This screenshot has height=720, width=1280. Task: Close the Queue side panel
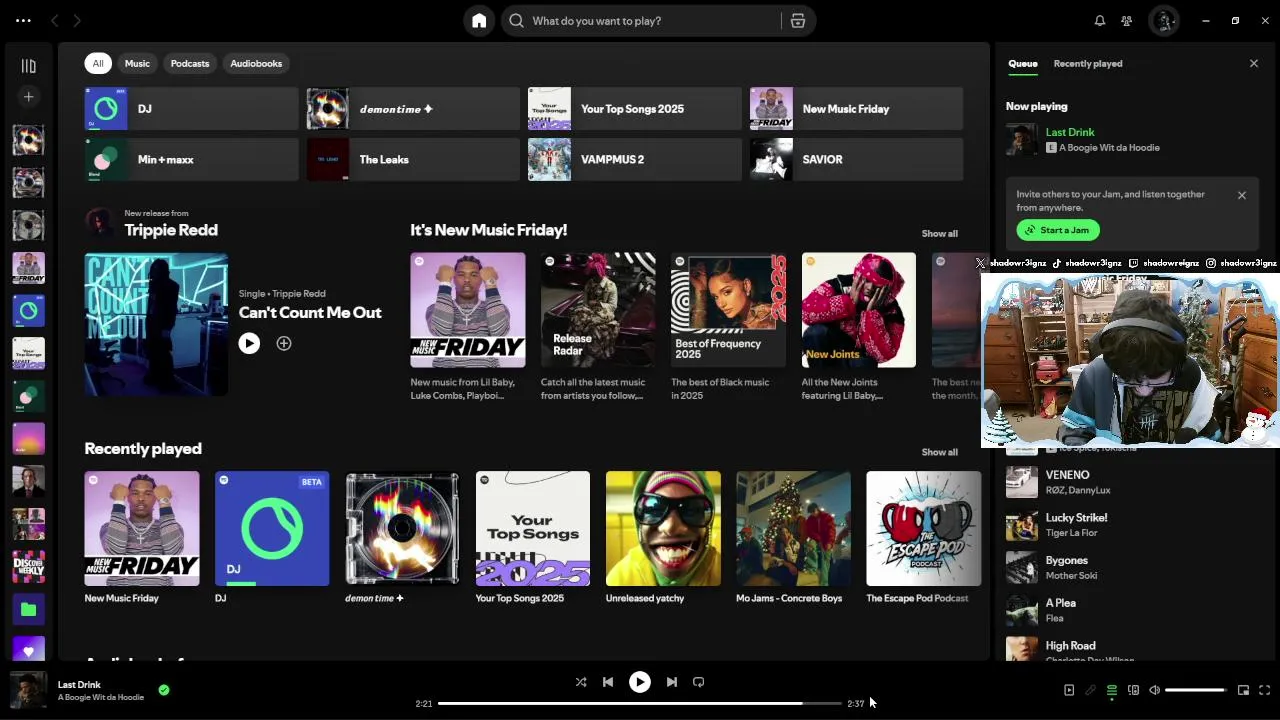[x=1254, y=63]
